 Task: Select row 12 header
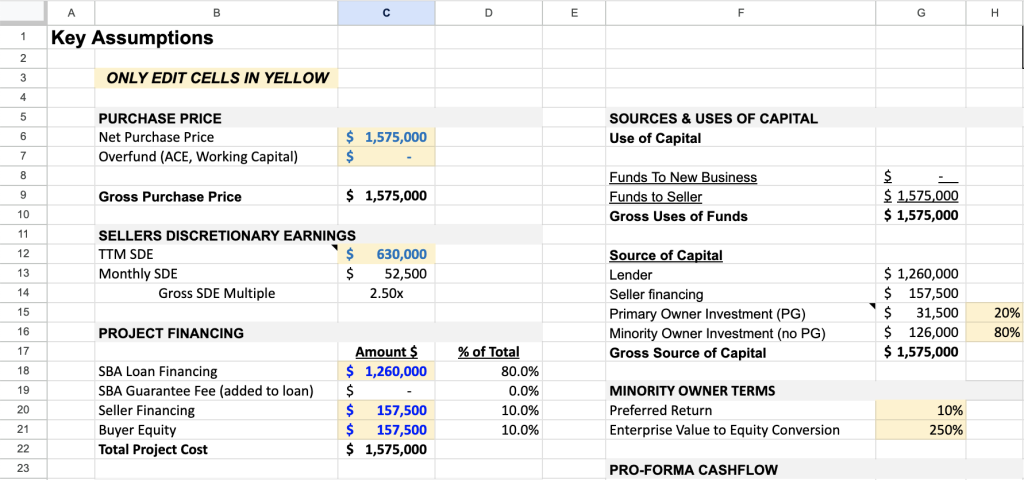click(x=23, y=254)
